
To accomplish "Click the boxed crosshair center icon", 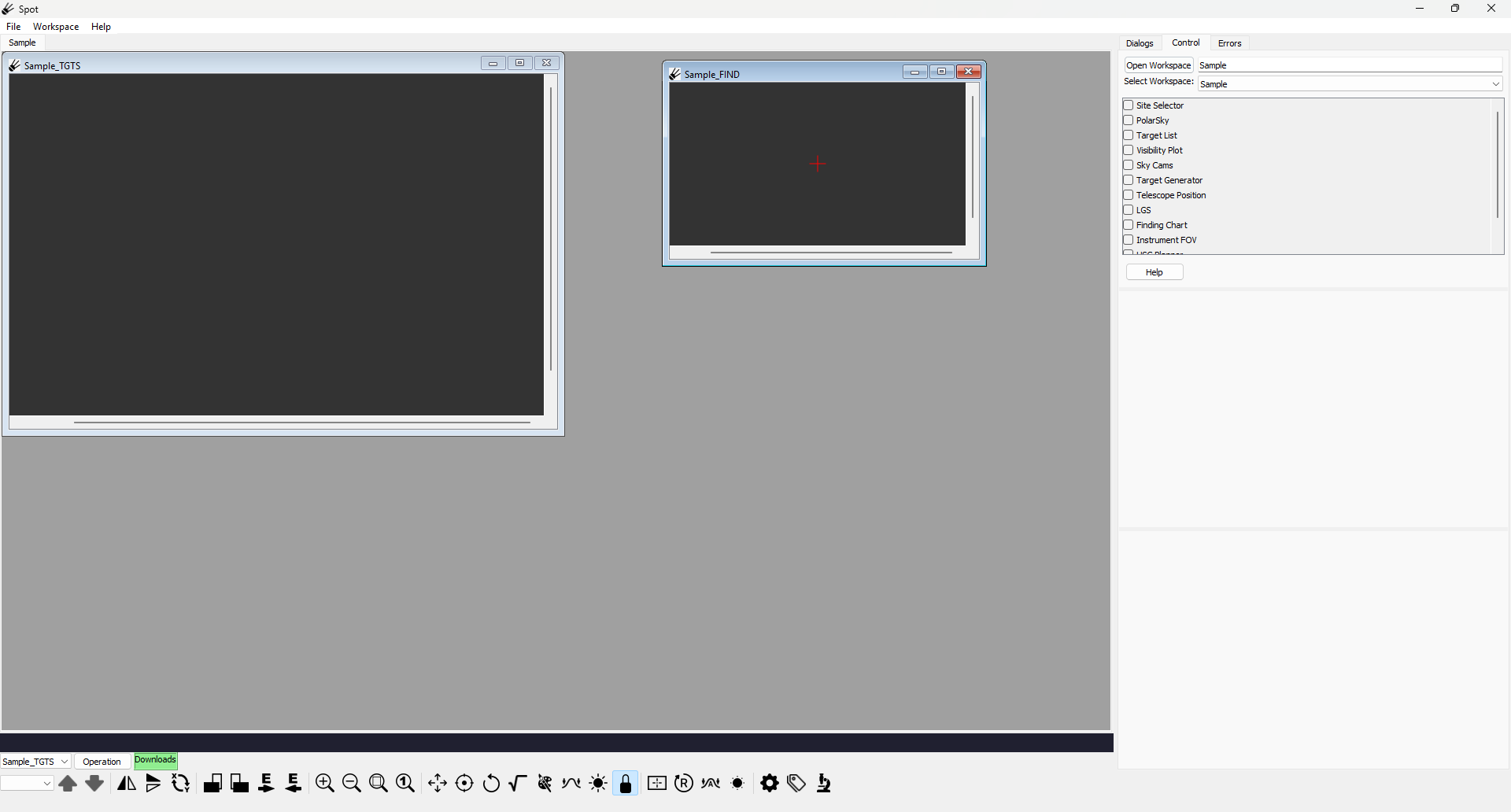I will click(x=657, y=784).
